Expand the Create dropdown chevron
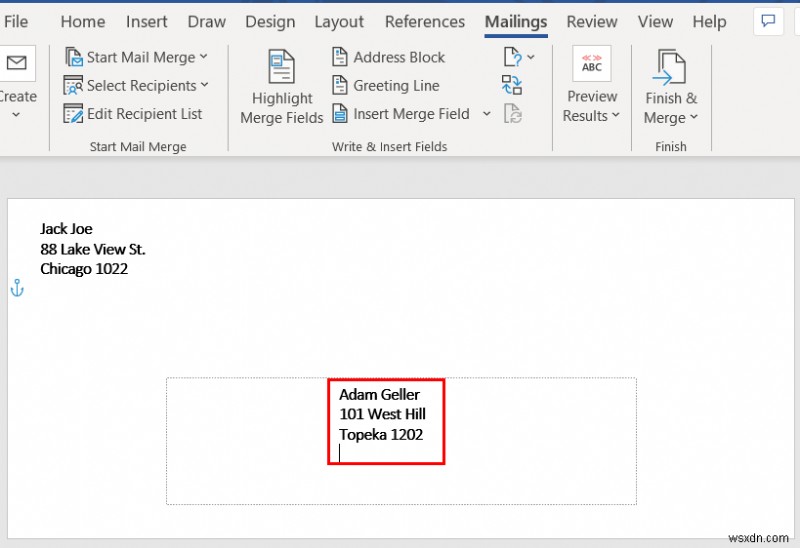This screenshot has height=548, width=800. 16,115
